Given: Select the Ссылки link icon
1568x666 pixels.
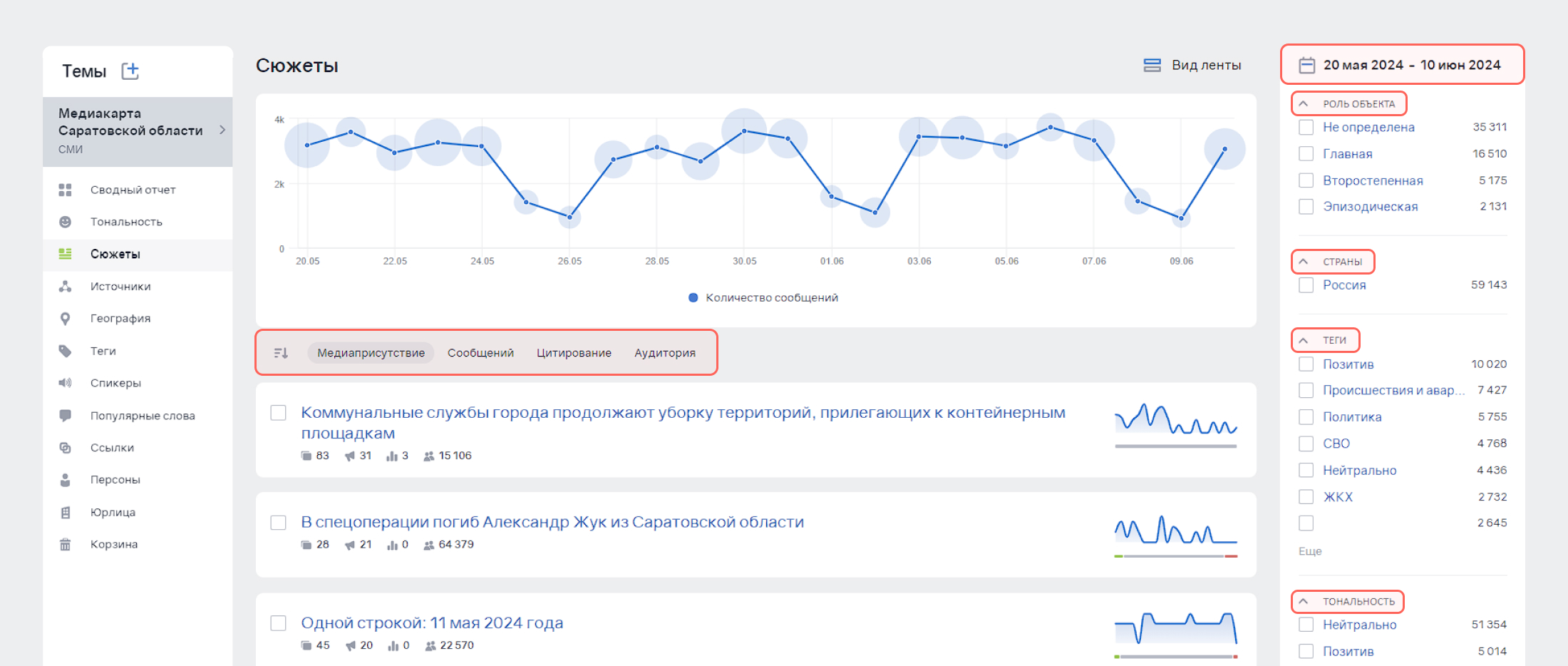Looking at the screenshot, I should pyautogui.click(x=65, y=448).
